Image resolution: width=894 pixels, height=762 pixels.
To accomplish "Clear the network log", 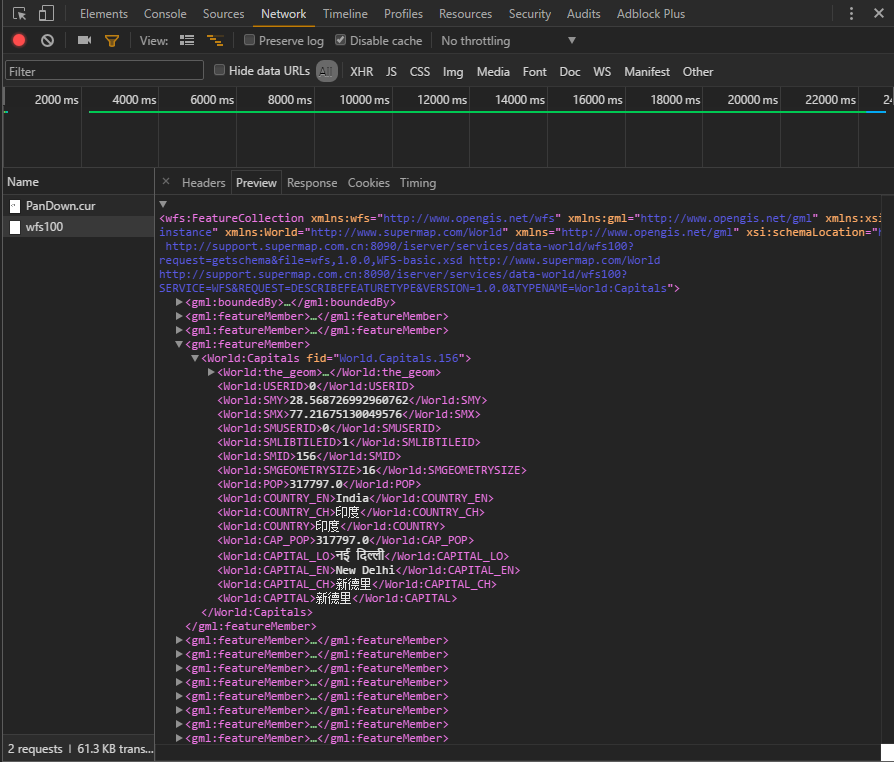I will (47, 41).
